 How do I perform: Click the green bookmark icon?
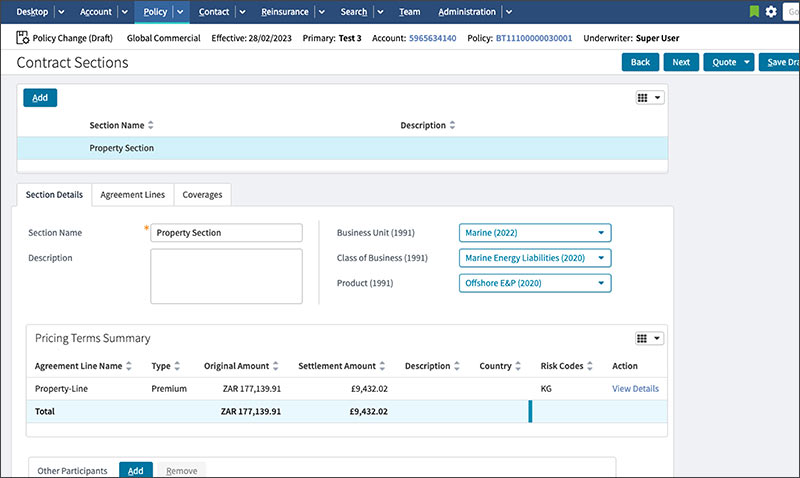click(754, 12)
